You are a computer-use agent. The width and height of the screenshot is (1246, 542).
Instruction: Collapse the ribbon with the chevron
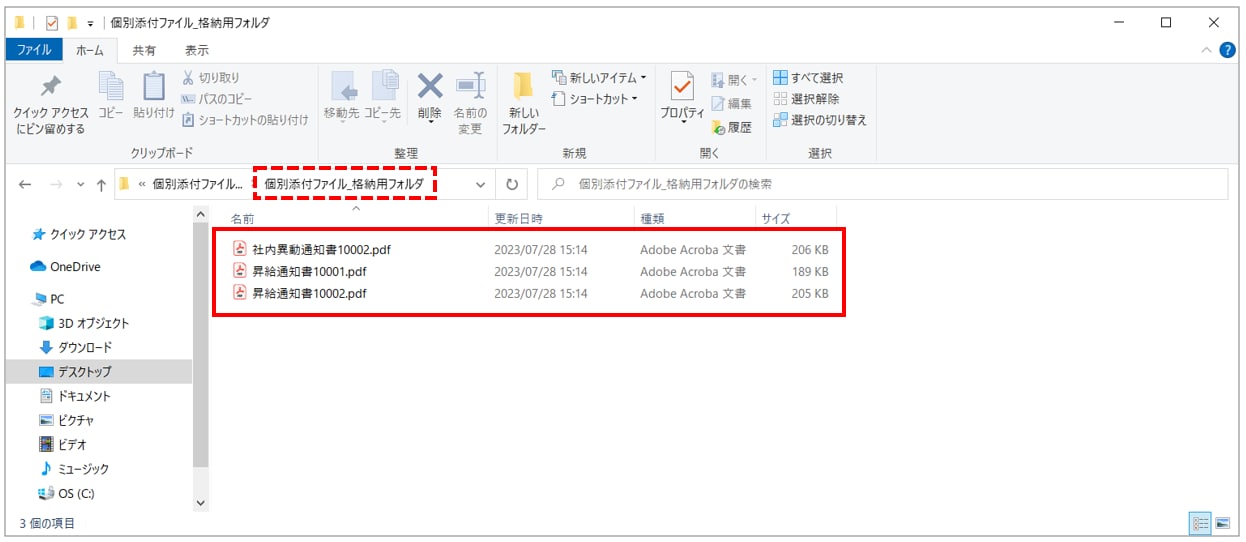[x=1205, y=50]
